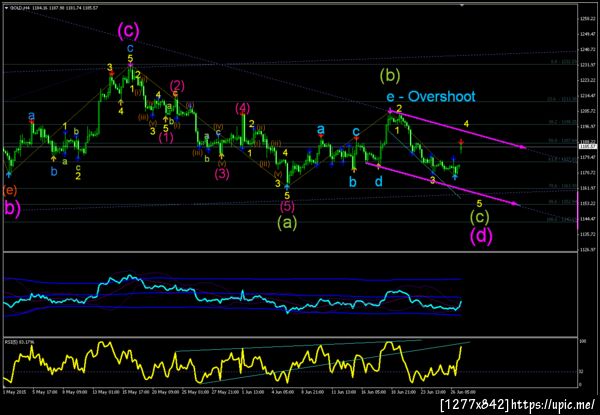The image size is (600, 415).
Task: Select the pink (1) wave label
Action: 166,138
